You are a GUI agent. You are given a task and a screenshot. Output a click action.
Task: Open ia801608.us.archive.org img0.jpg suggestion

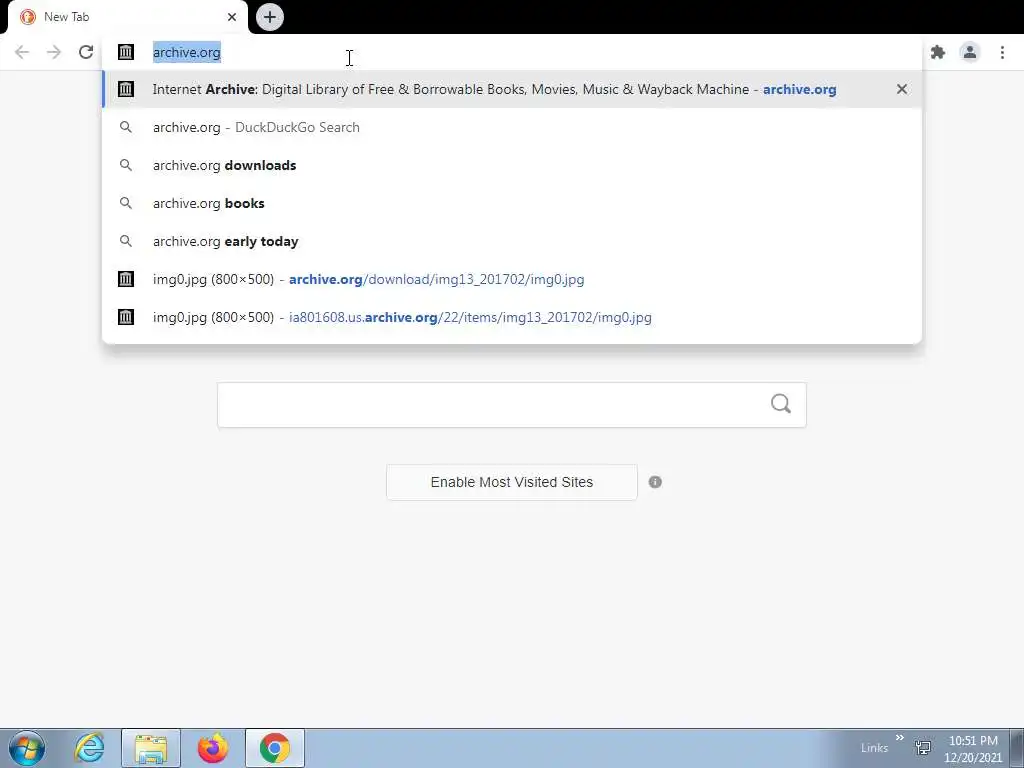512,317
